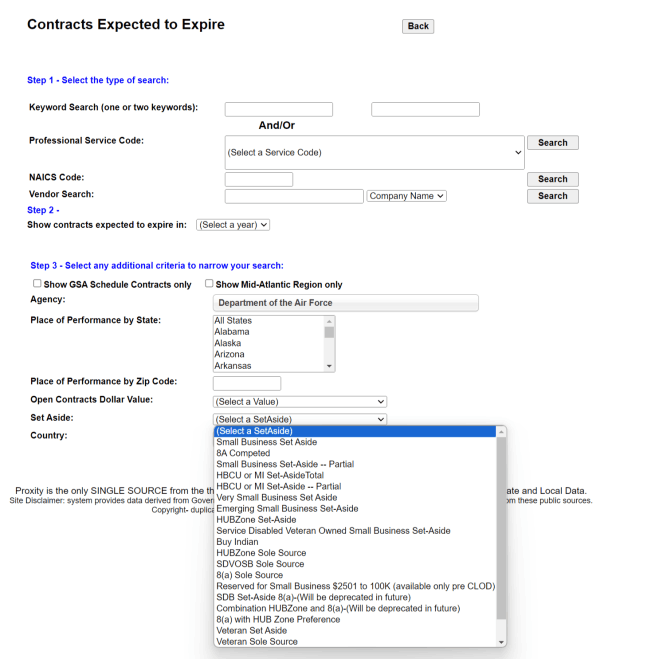Choose Very Small Business Set Aside option
Screen dimensions: 659x659
tap(355, 498)
